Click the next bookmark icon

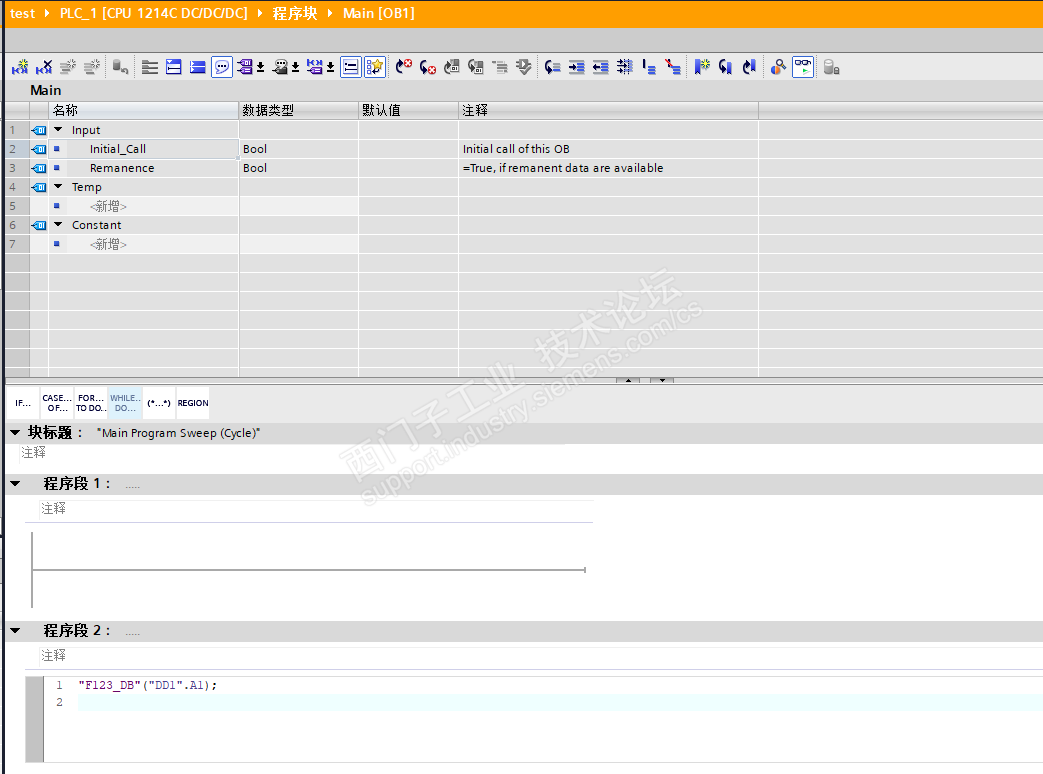750,67
